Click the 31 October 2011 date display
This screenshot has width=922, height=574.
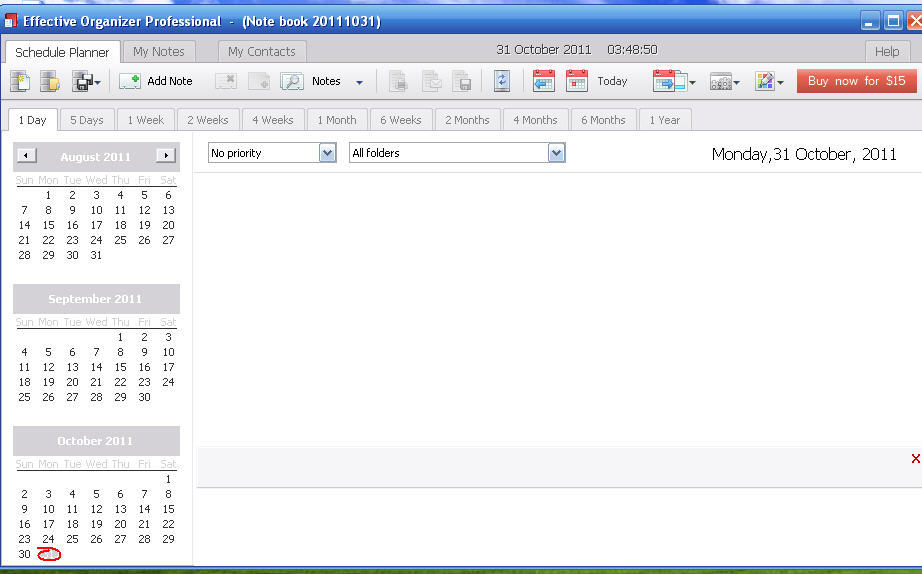[x=544, y=50]
